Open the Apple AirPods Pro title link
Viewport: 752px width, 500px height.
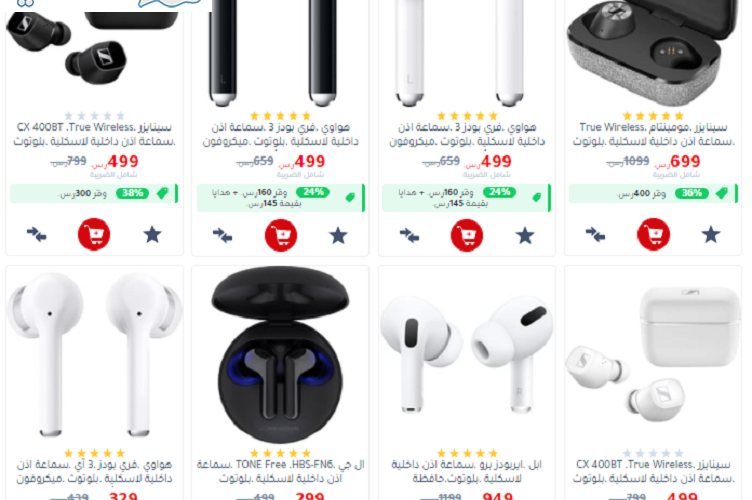tap(467, 471)
